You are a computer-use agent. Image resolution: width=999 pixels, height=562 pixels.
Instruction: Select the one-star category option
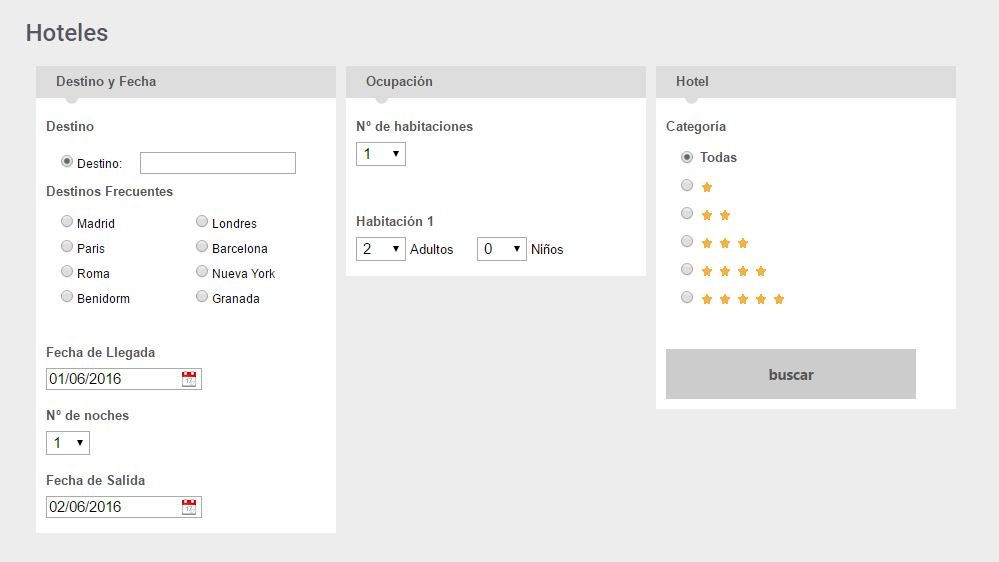click(687, 185)
